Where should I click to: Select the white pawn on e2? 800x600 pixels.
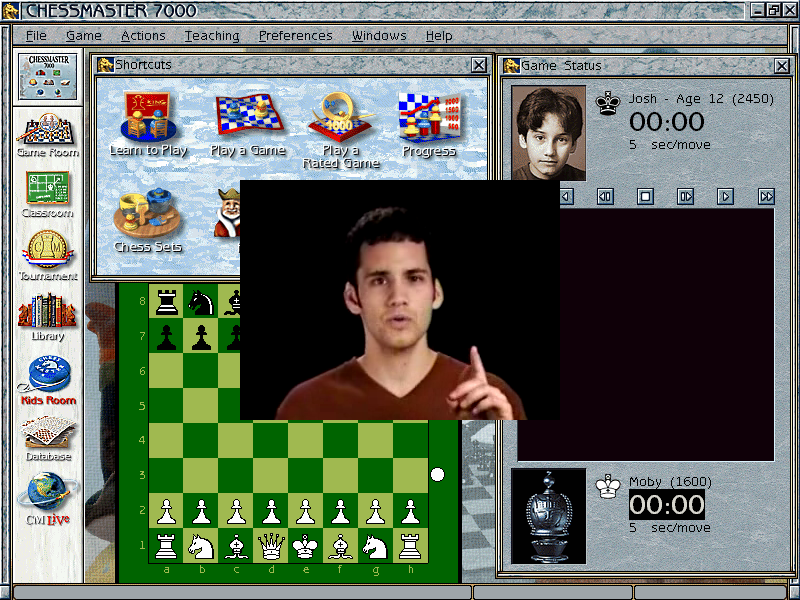(306, 510)
